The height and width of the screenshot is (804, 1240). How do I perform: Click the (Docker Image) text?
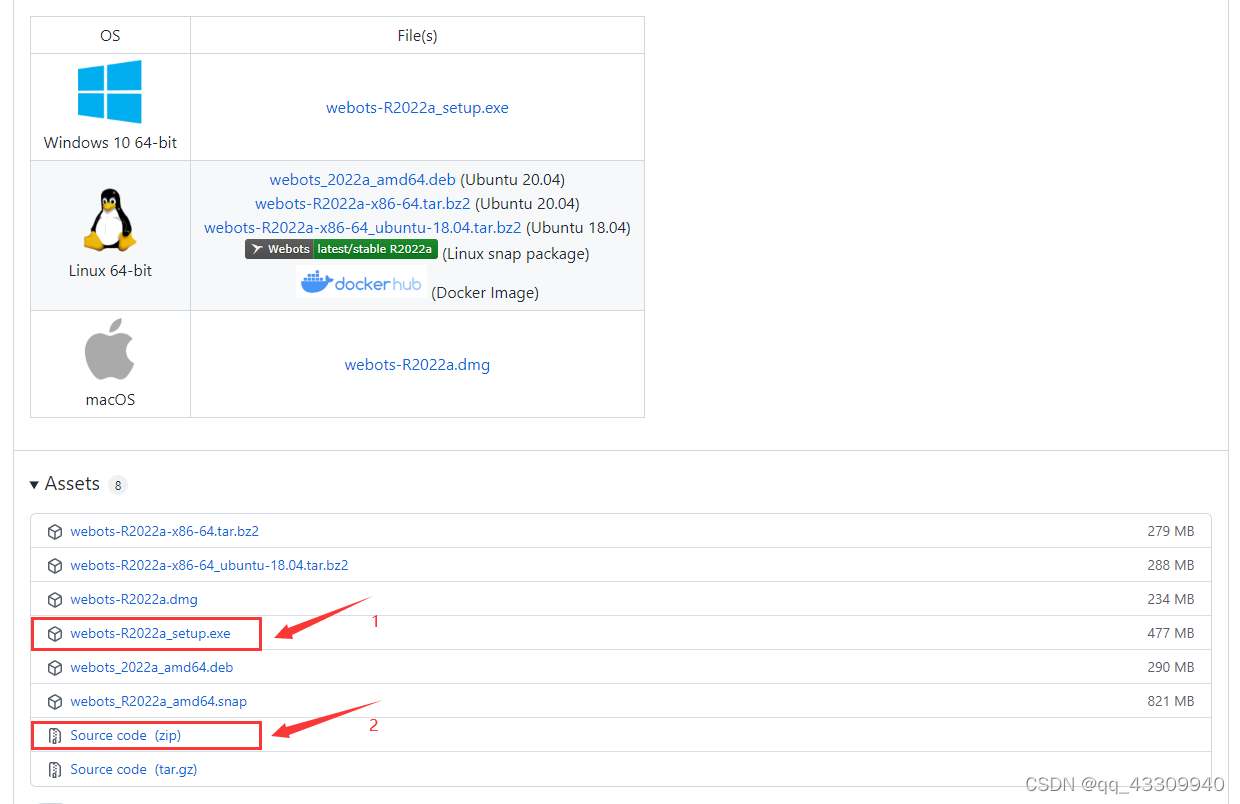tap(485, 293)
